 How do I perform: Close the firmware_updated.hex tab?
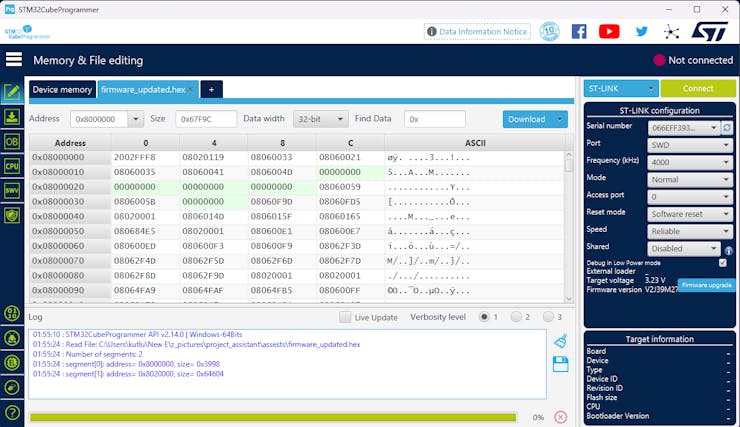pyautogui.click(x=191, y=89)
